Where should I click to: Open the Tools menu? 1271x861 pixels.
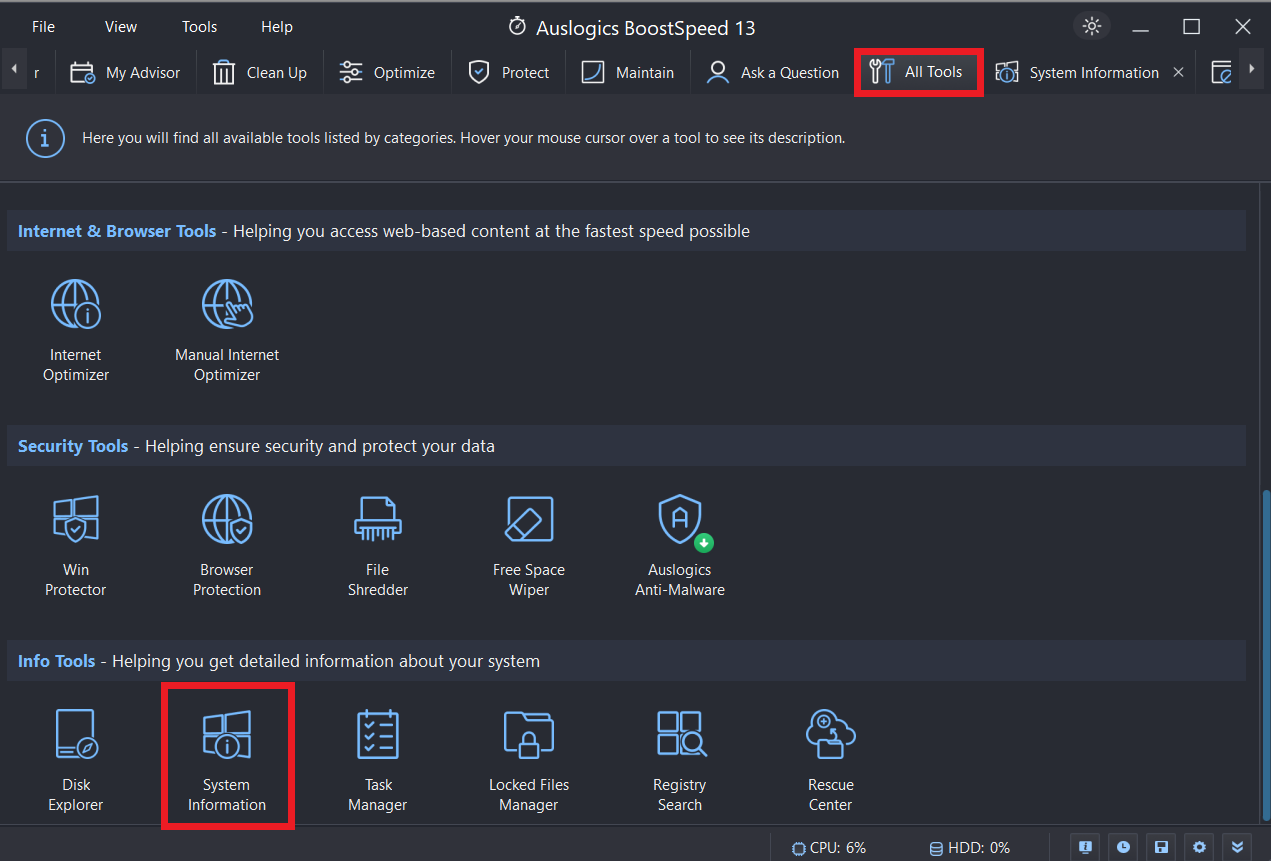[199, 27]
